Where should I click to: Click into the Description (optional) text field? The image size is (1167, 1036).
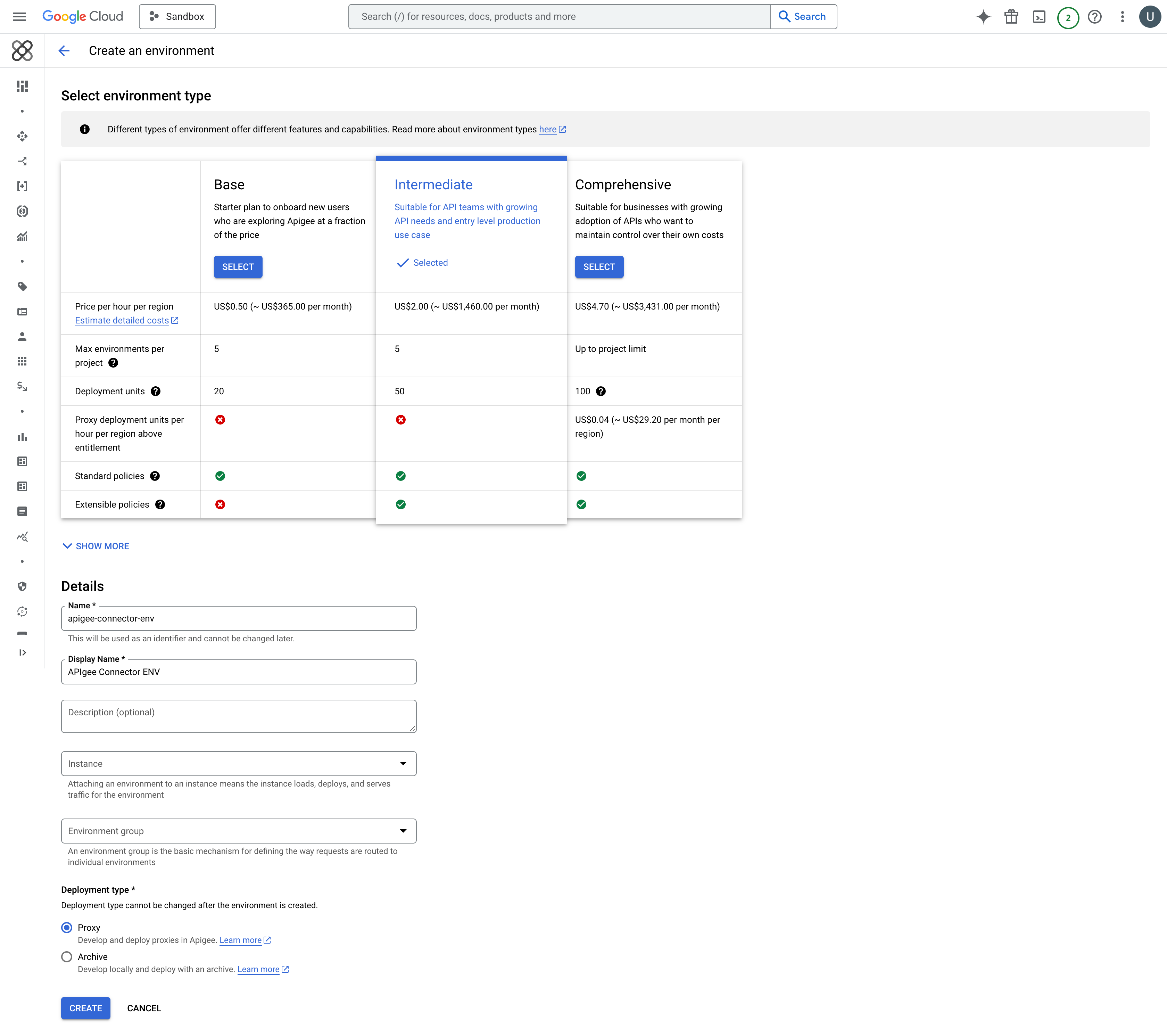tap(239, 716)
